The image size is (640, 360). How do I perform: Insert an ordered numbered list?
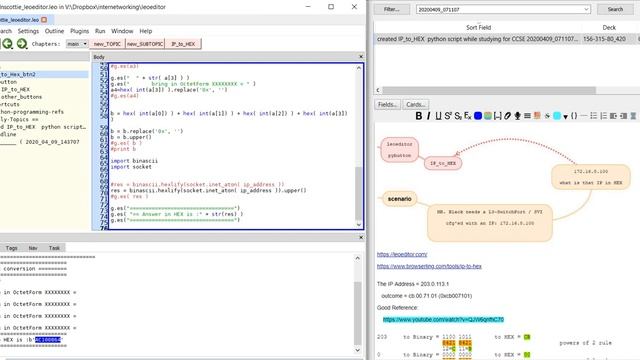tap(604, 116)
